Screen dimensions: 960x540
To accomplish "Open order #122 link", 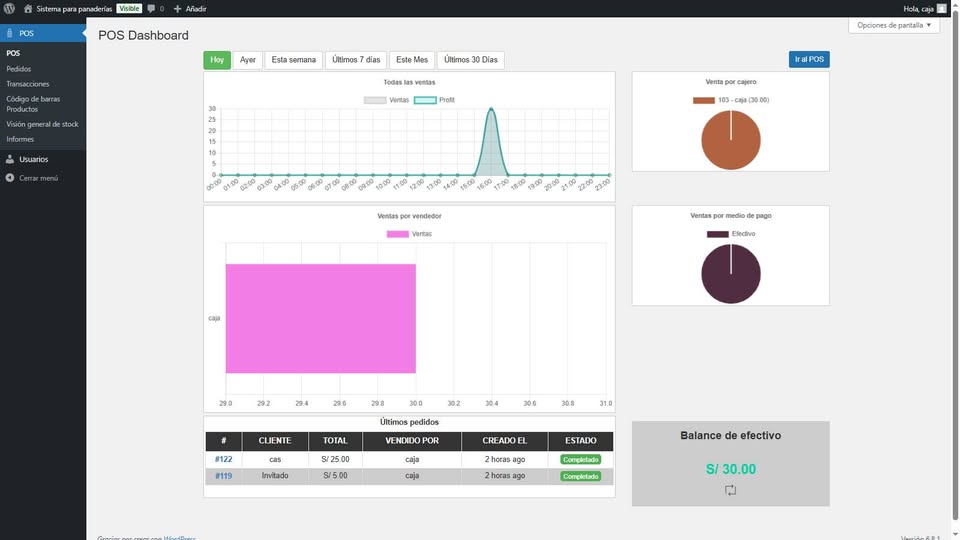I will point(223,459).
